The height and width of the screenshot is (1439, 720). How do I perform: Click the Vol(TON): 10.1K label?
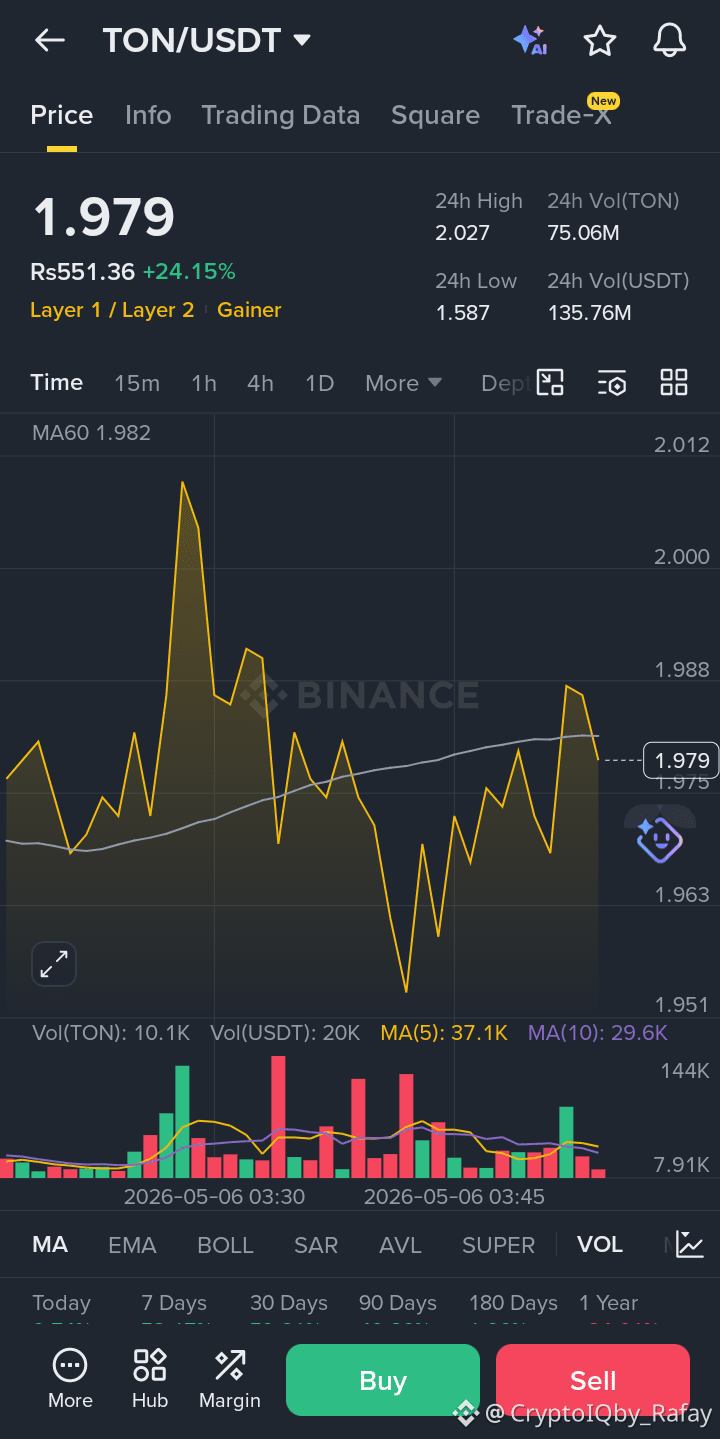click(111, 1033)
